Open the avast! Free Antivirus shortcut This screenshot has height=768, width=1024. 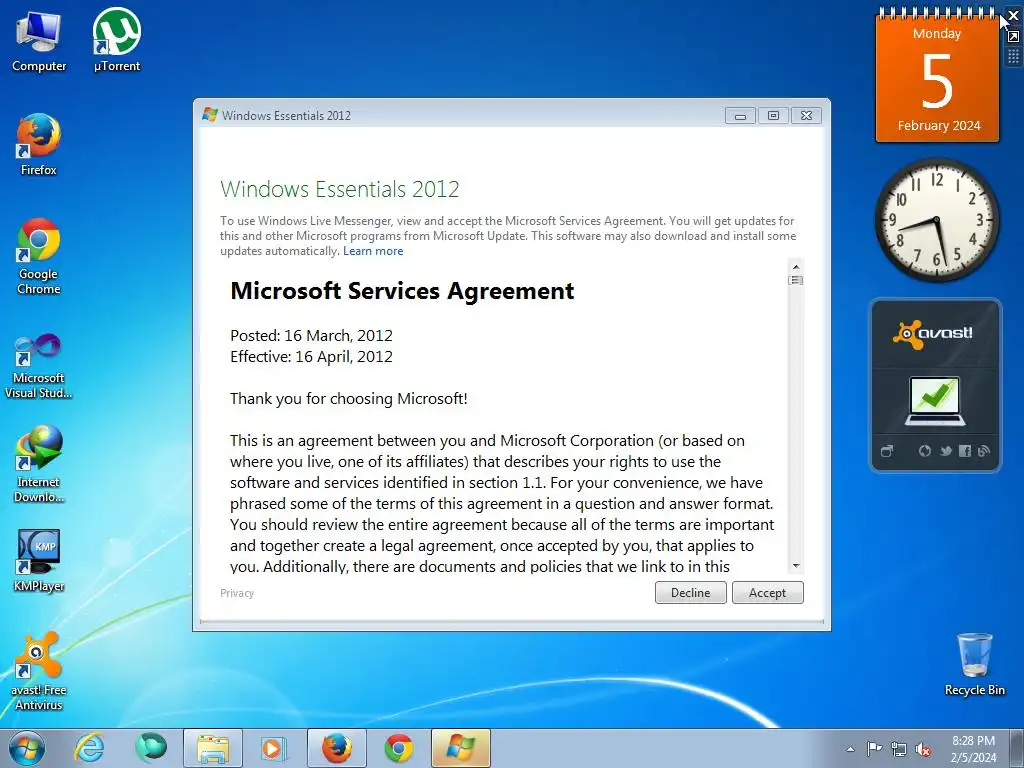click(39, 671)
